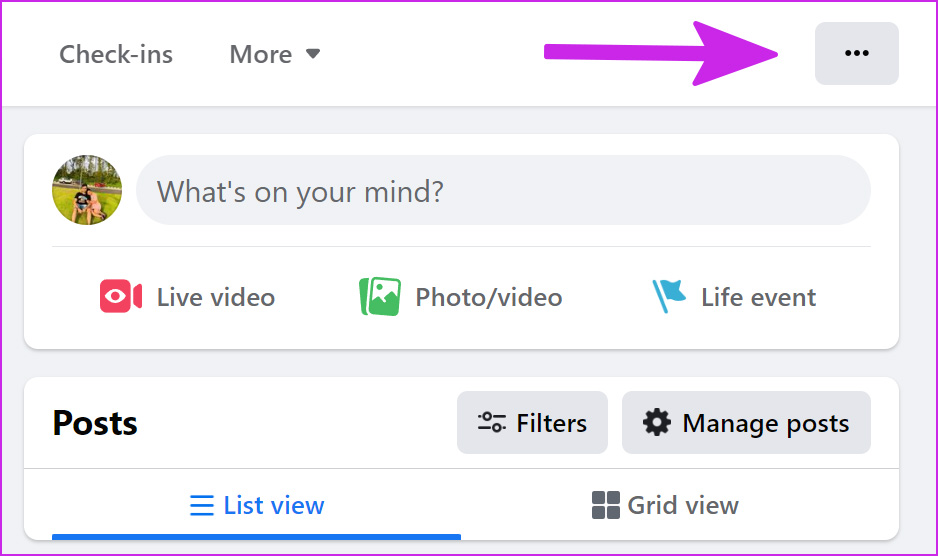This screenshot has width=938, height=556.
Task: Switch to the List view tab
Action: click(x=257, y=505)
